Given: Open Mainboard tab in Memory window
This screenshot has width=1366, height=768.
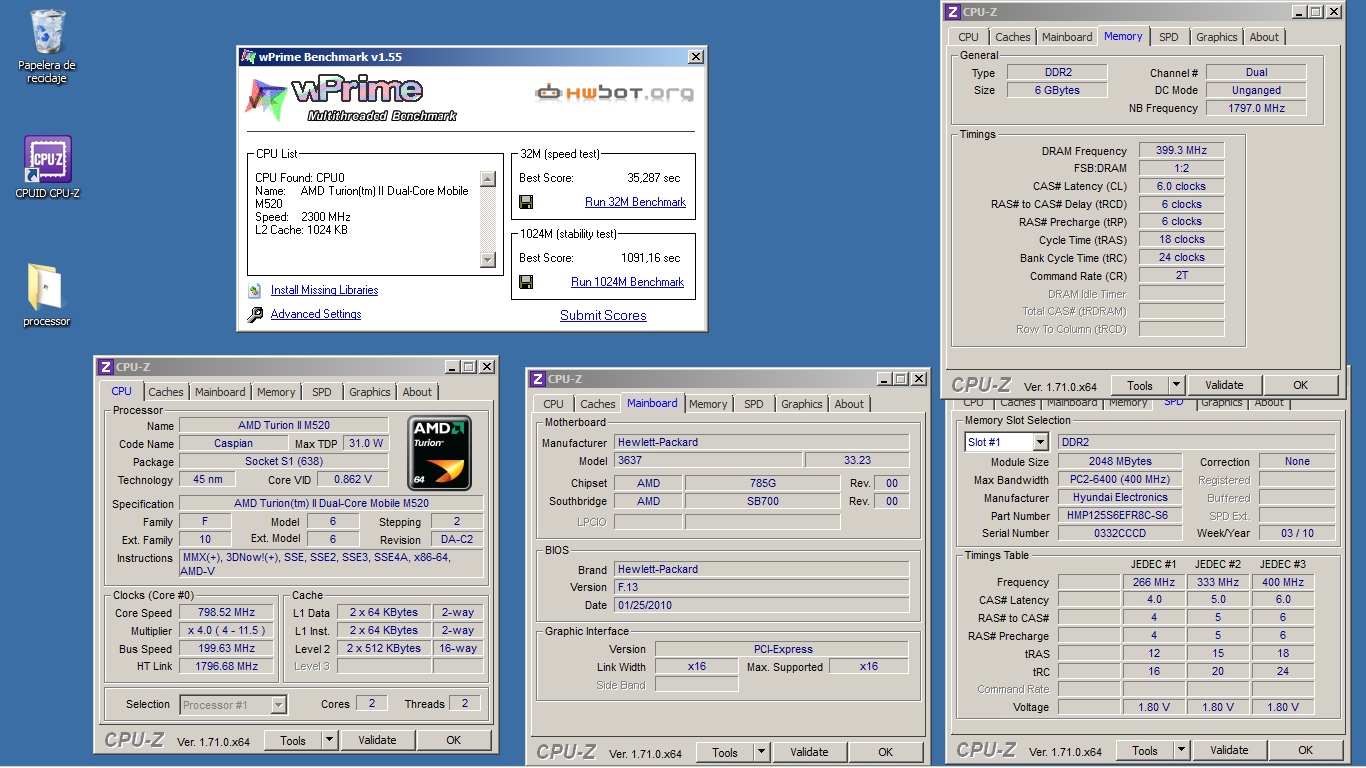Looking at the screenshot, I should point(1067,37).
